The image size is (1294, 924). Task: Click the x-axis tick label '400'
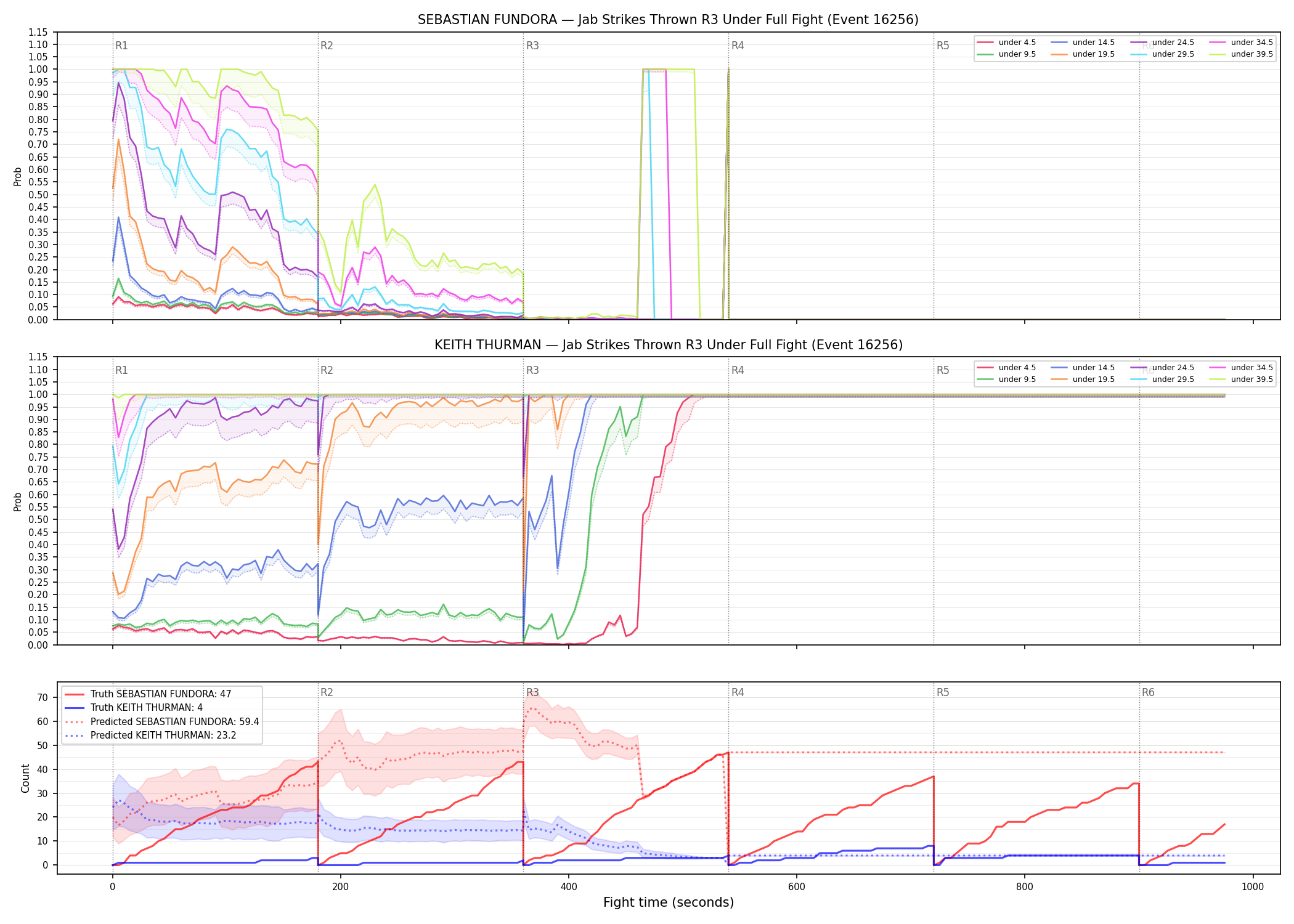pyautogui.click(x=568, y=887)
